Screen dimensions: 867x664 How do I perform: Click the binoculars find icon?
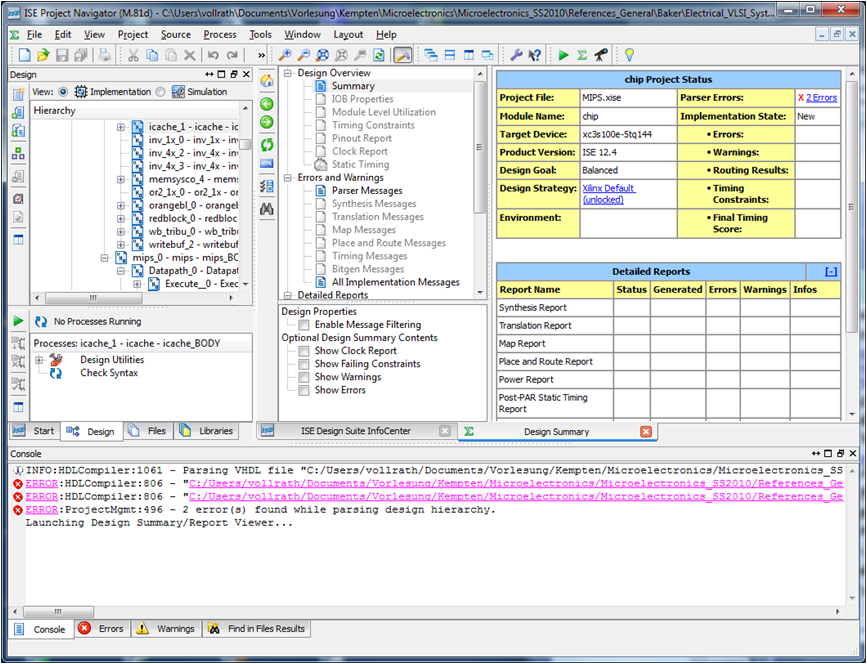267,209
